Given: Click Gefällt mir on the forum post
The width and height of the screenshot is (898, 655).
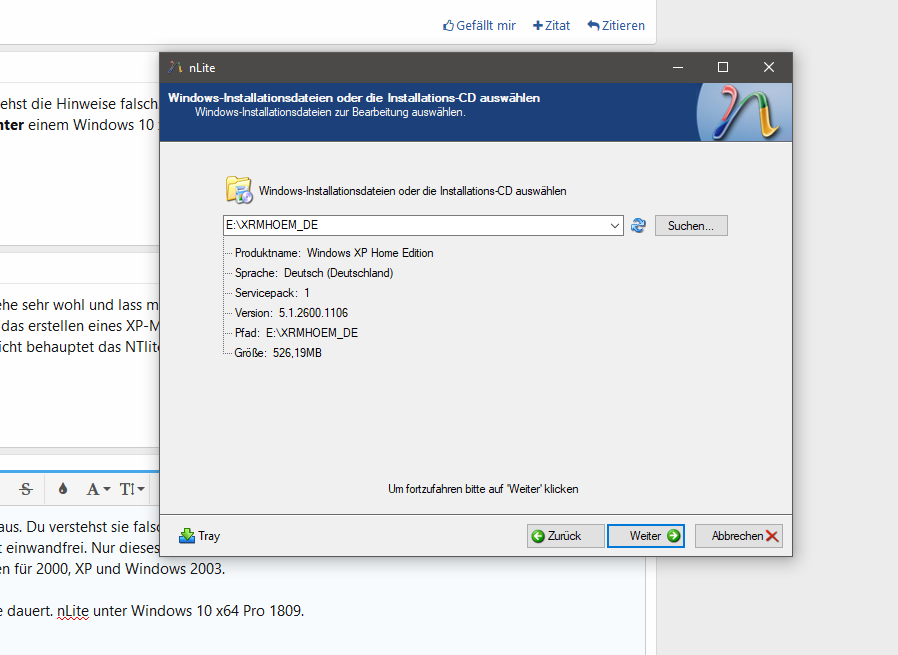Looking at the screenshot, I should click(x=479, y=26).
